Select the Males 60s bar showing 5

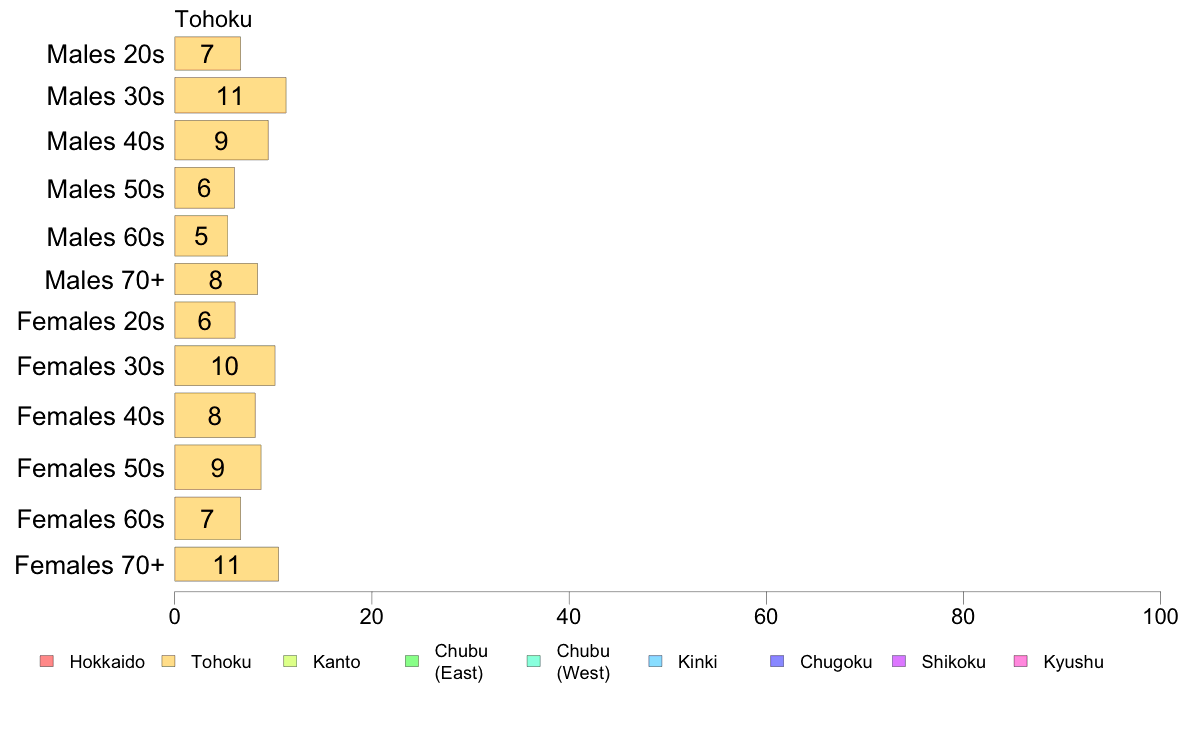point(201,236)
